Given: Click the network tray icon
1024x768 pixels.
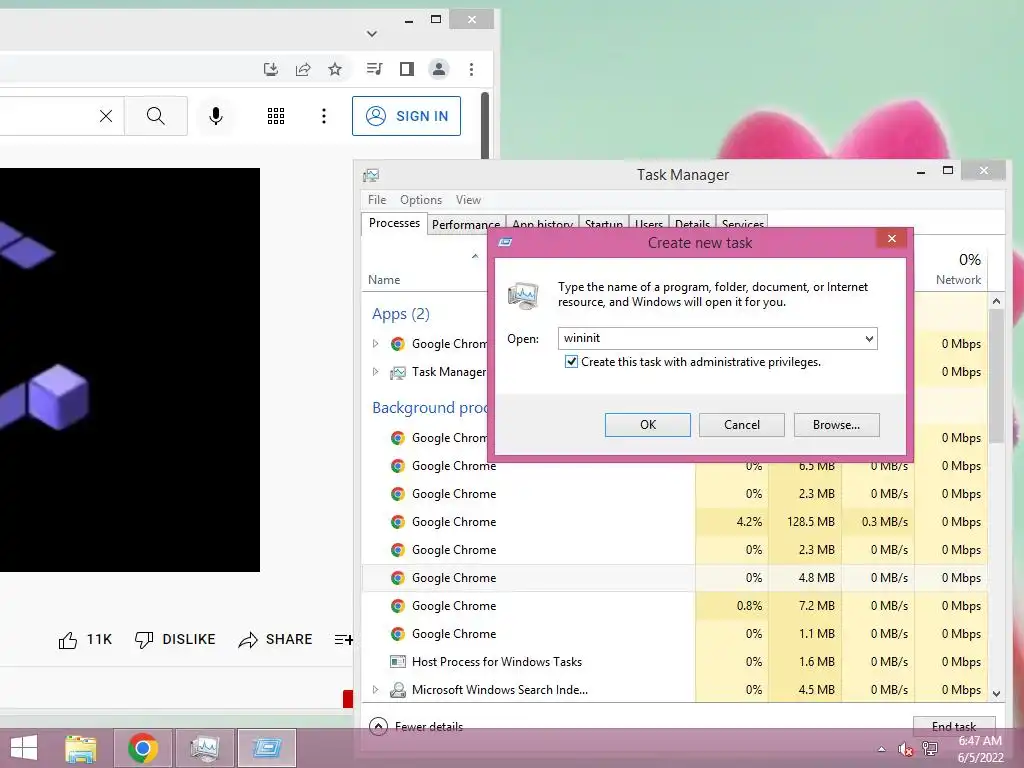Looking at the screenshot, I should (x=930, y=749).
